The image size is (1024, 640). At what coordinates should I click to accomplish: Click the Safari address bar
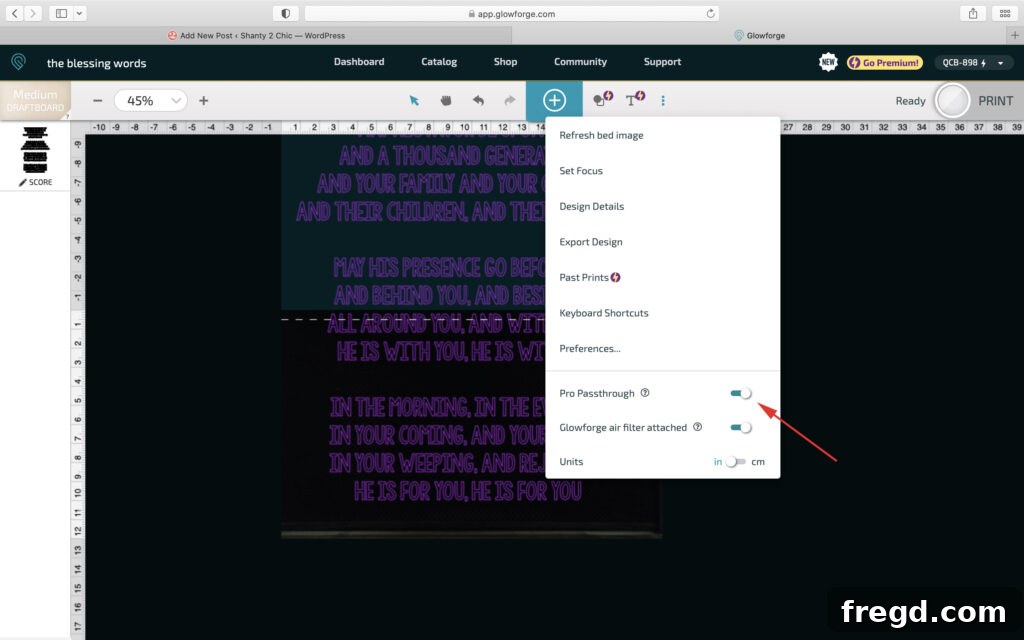coord(511,14)
